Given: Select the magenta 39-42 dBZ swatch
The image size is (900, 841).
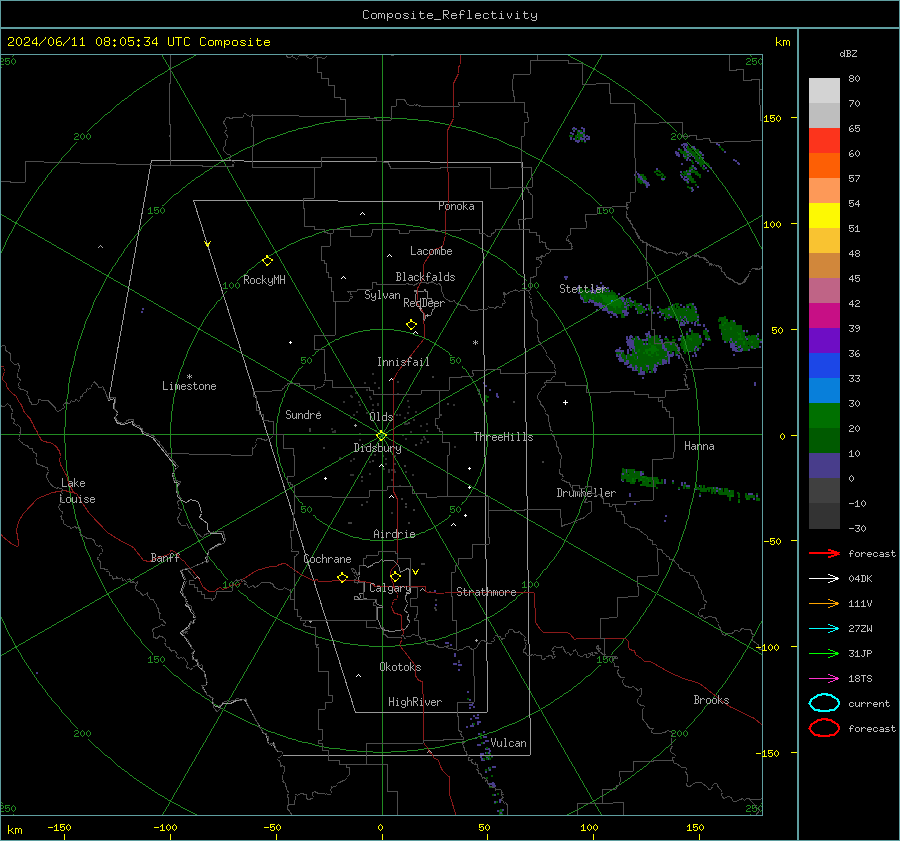Looking at the screenshot, I should click(824, 315).
